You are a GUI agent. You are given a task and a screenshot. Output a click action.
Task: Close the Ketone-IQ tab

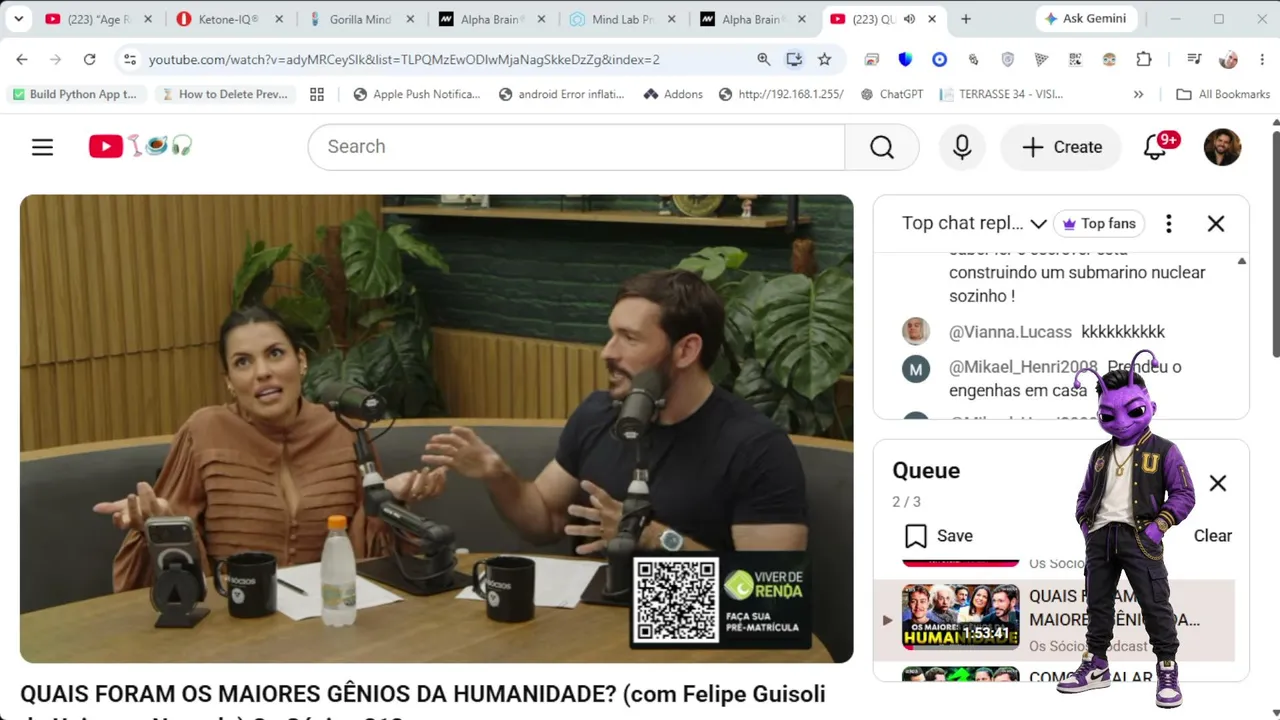[x=278, y=19]
